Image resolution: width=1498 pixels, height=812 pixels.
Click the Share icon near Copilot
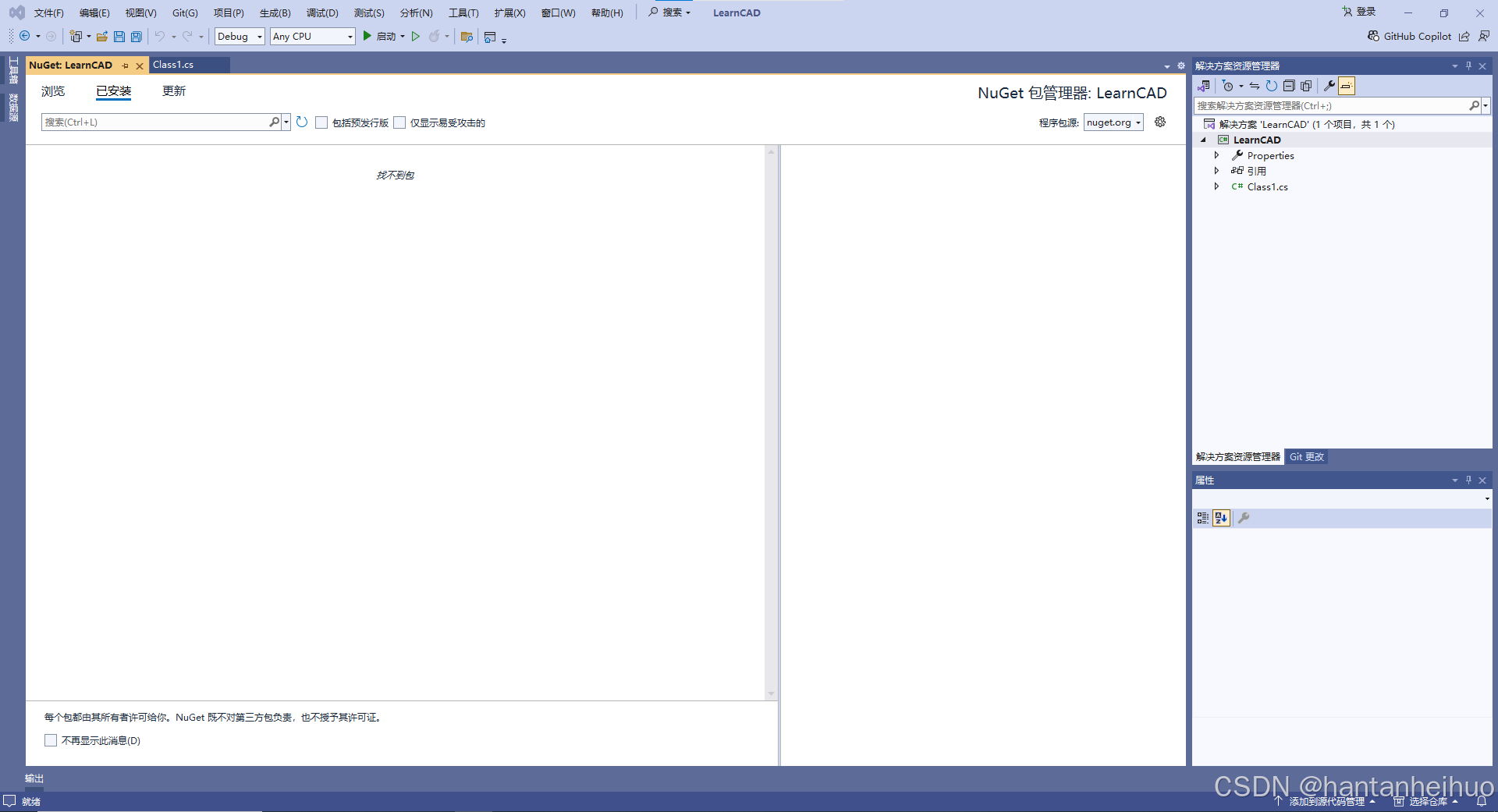click(x=1464, y=36)
